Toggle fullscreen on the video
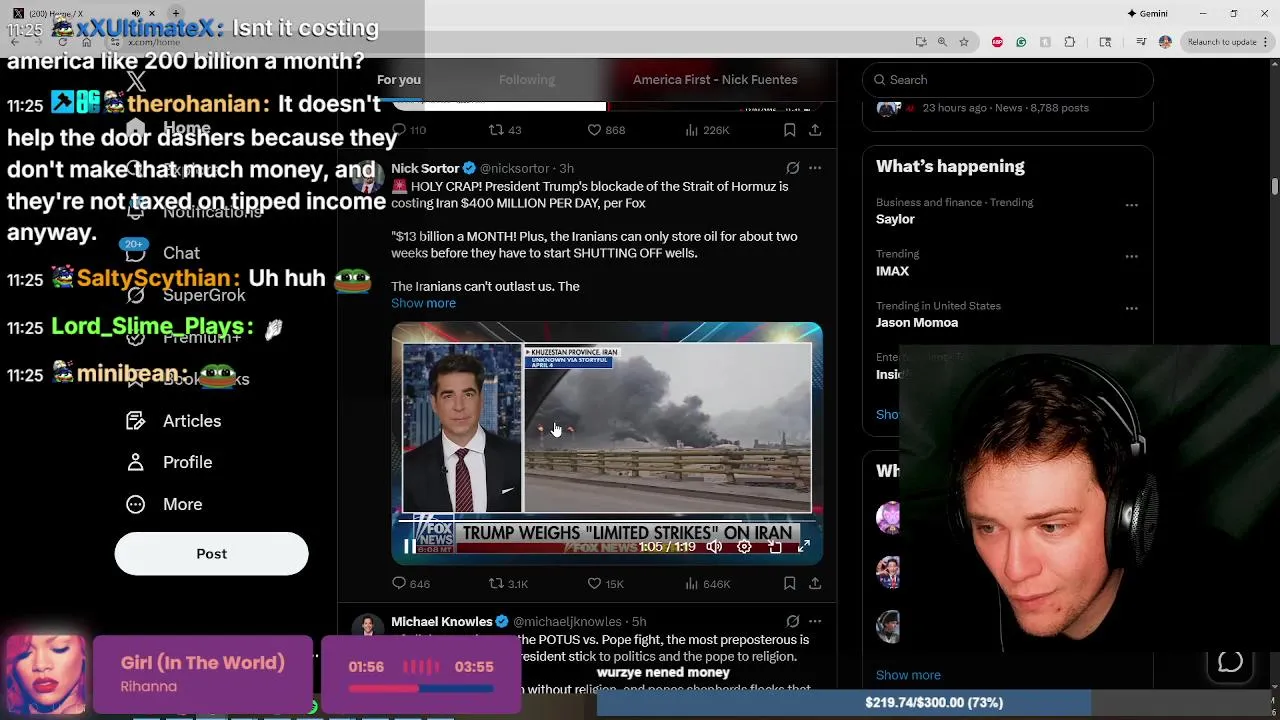The image size is (1280, 720). (x=803, y=547)
